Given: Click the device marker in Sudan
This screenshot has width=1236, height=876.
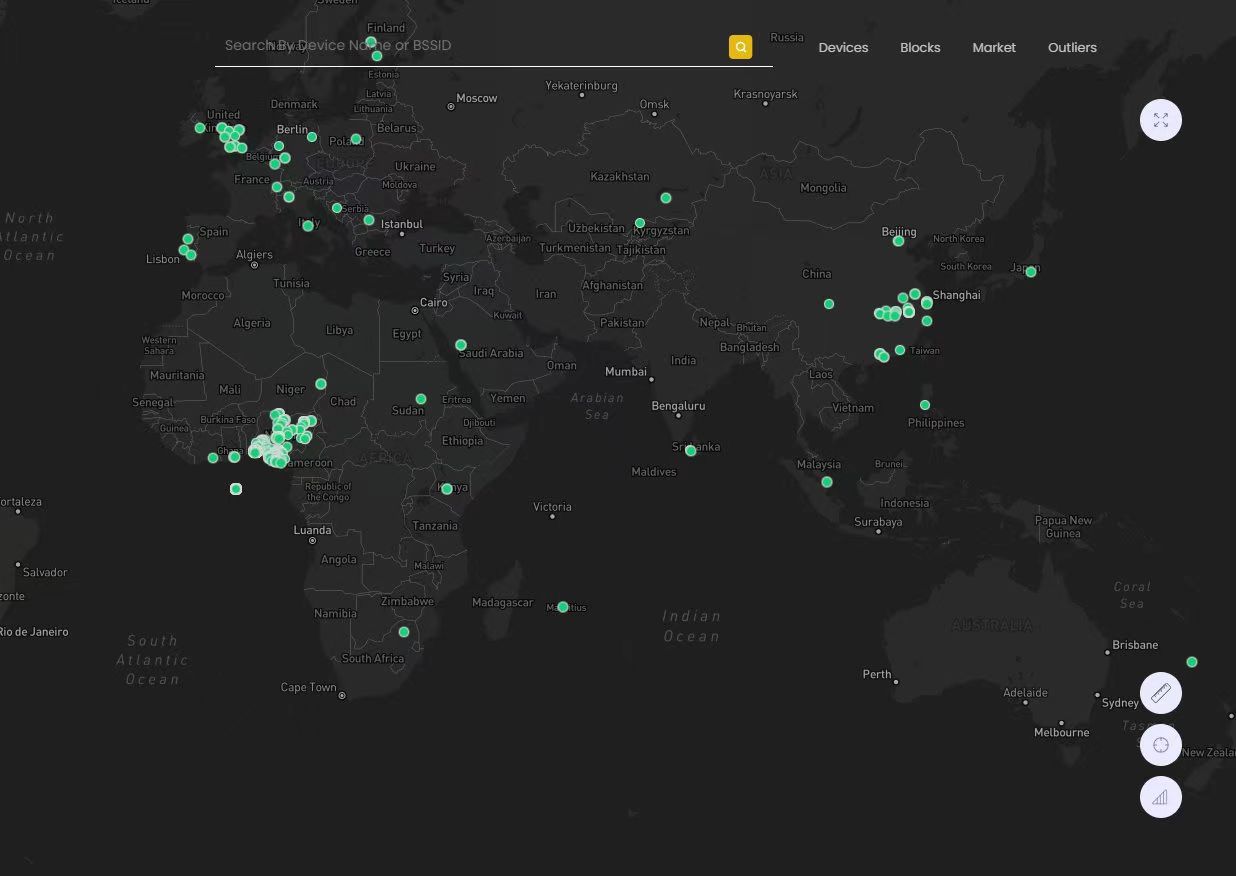Looking at the screenshot, I should (x=421, y=399).
